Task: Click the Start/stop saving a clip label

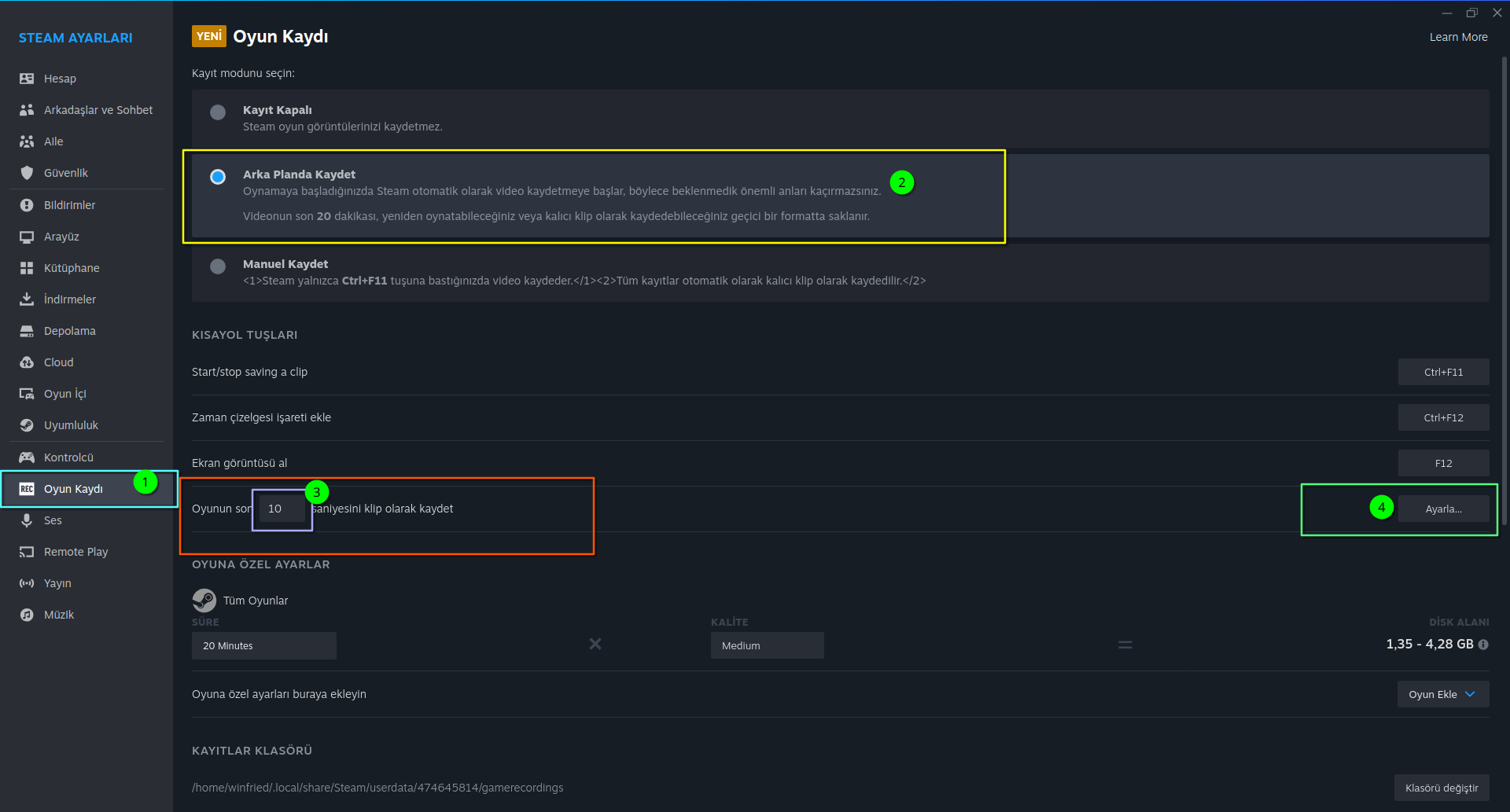Action: coord(249,372)
